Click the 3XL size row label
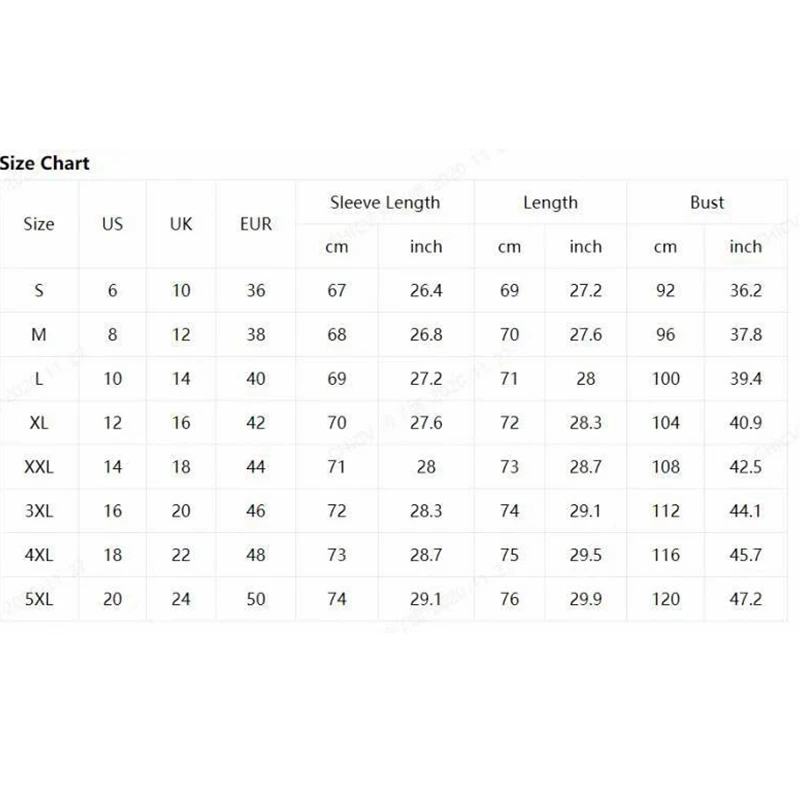 click(x=38, y=511)
